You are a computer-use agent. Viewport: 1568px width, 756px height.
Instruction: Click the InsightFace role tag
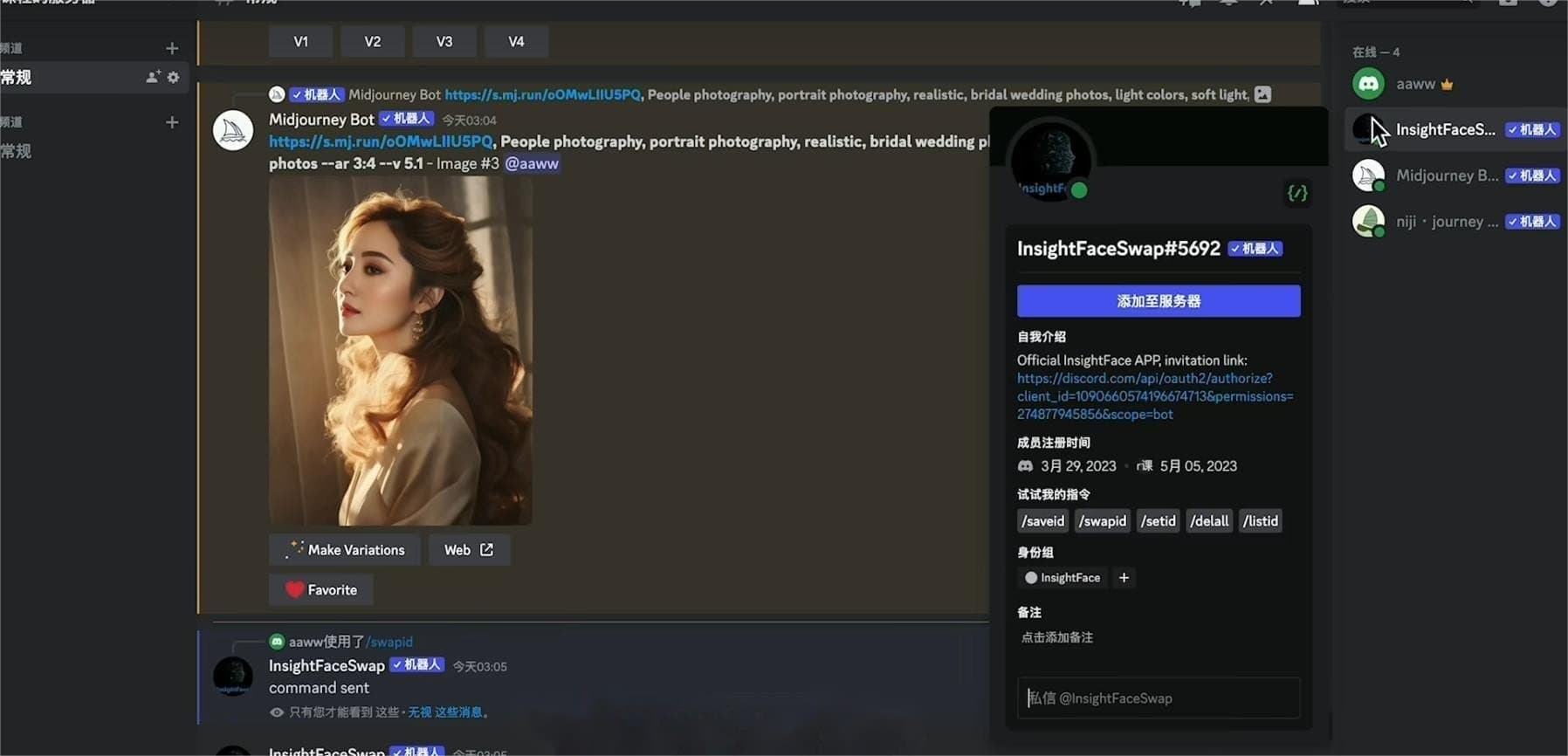pos(1063,578)
